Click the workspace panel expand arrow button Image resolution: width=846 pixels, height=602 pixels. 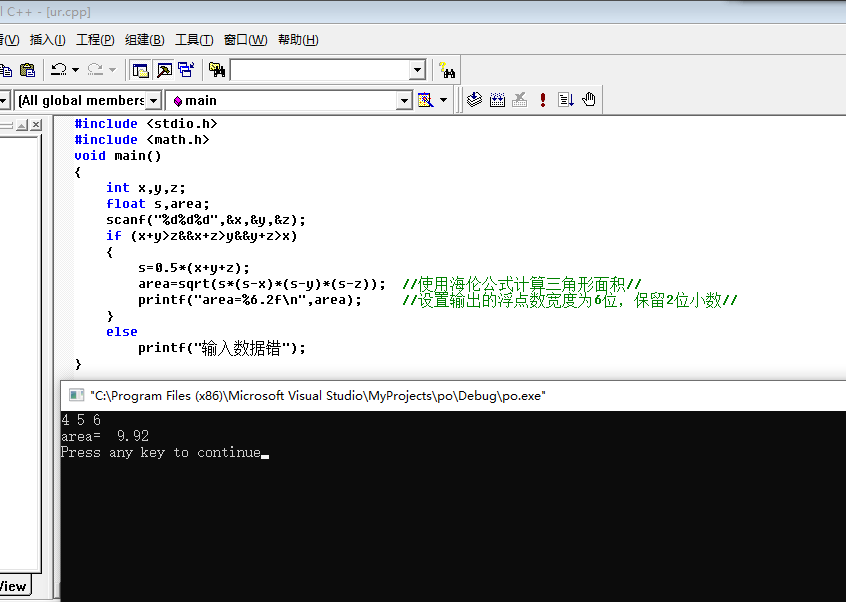click(22, 125)
